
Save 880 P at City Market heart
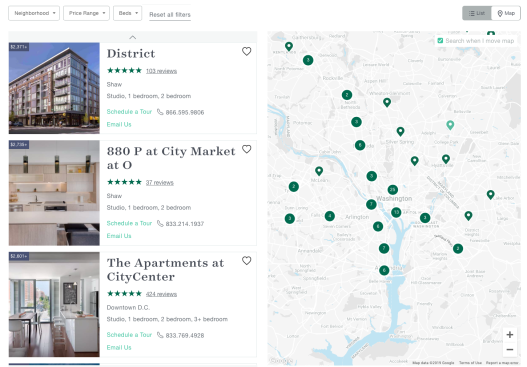click(246, 149)
